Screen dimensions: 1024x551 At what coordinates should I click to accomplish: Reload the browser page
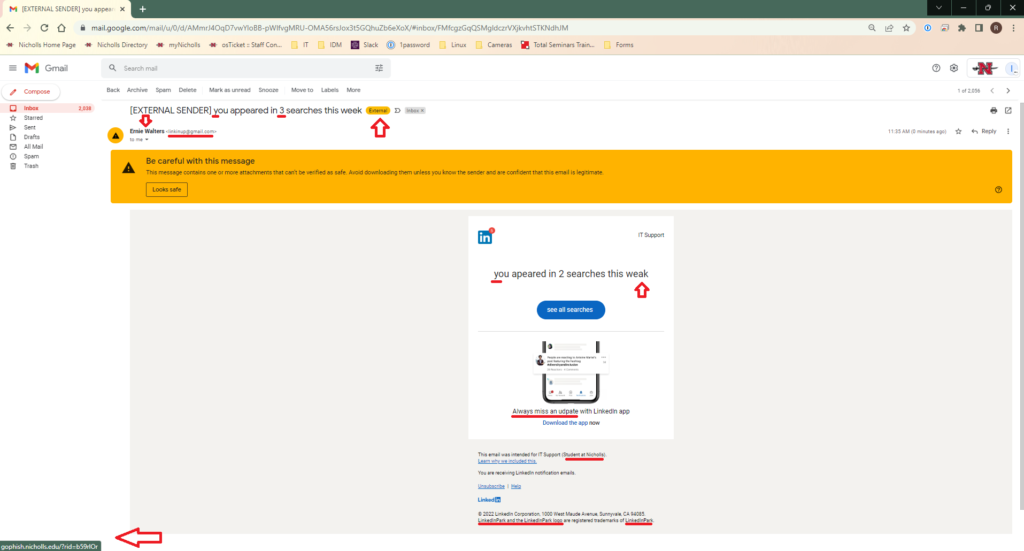pos(44,28)
